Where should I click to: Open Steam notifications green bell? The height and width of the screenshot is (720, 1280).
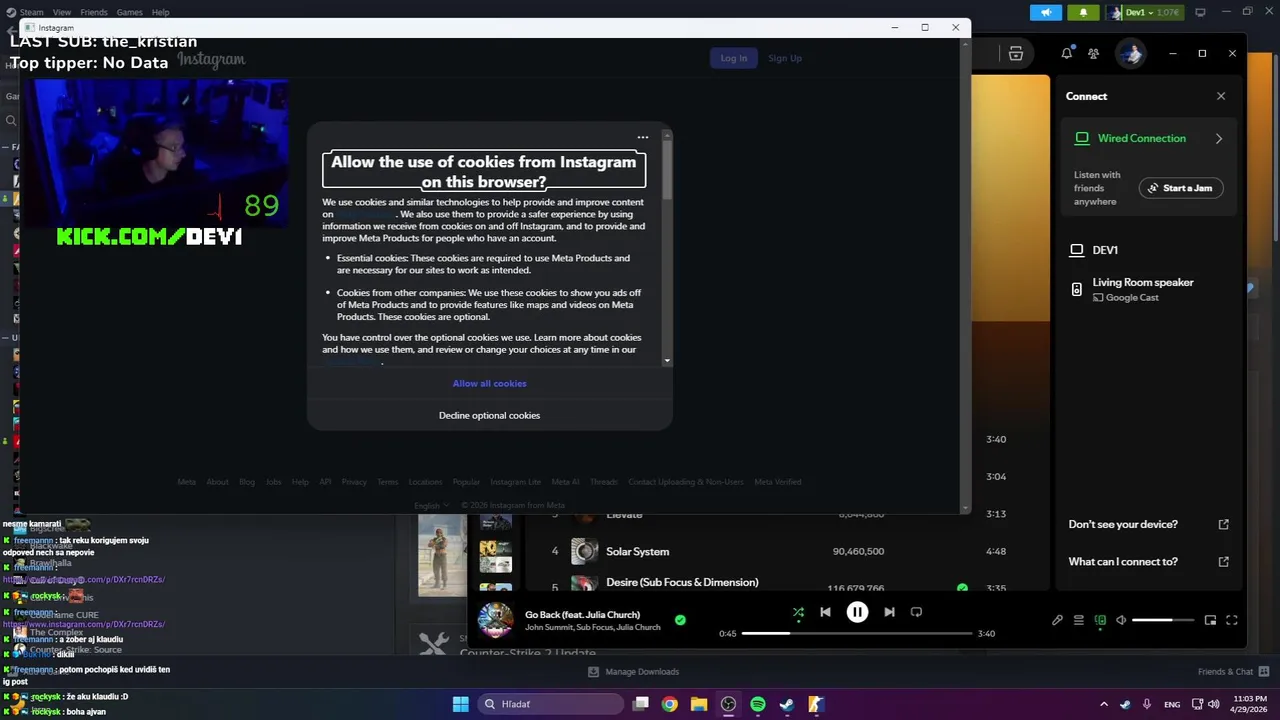pos(1083,12)
